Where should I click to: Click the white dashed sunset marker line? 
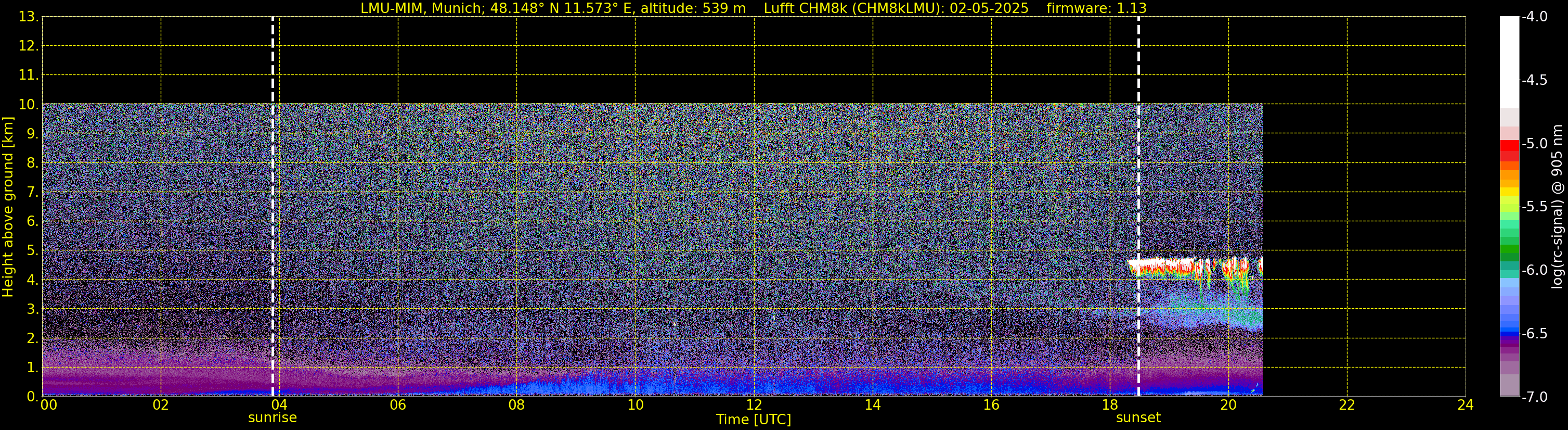pyautogui.click(x=1138, y=207)
